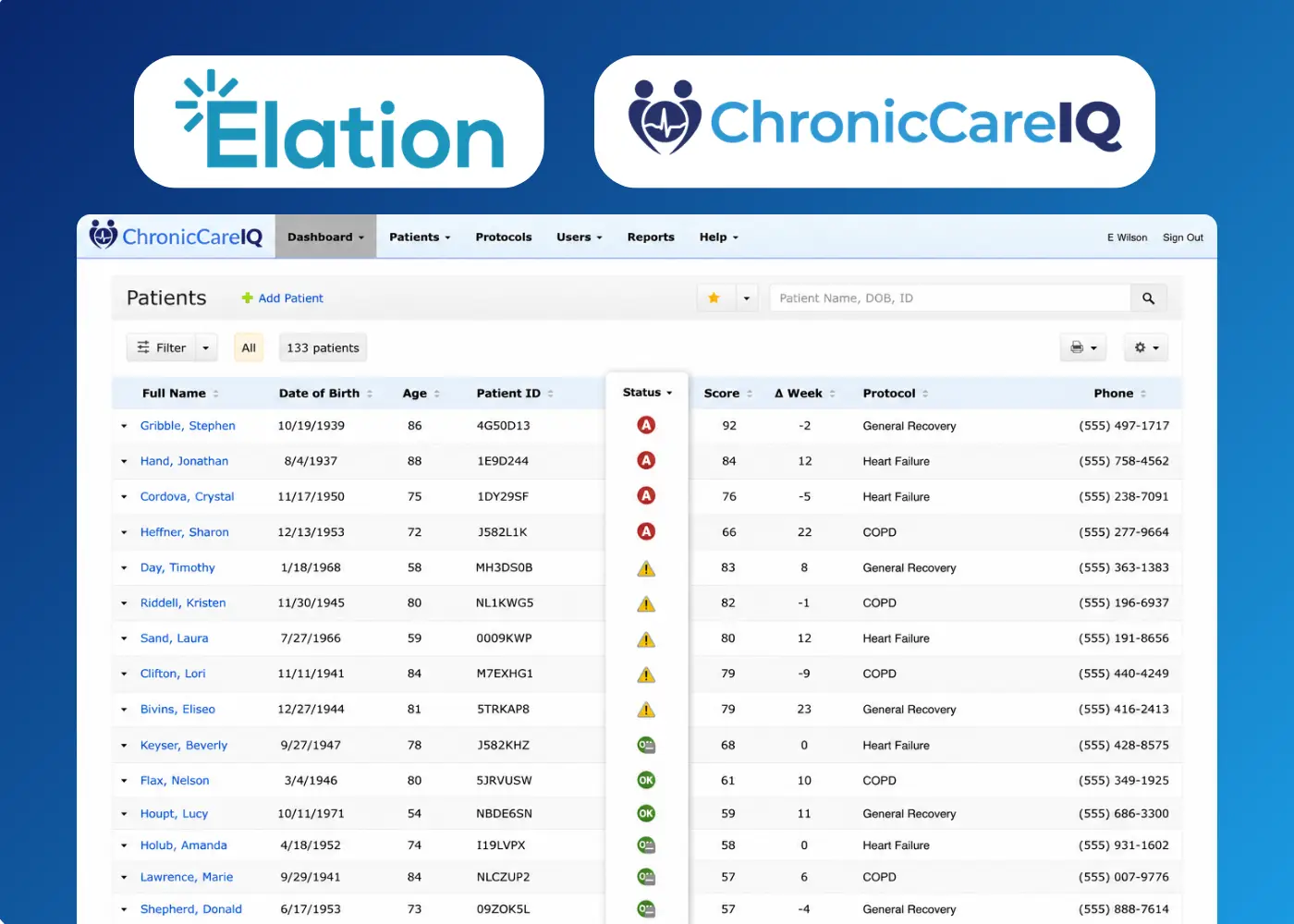The height and width of the screenshot is (924, 1294).
Task: Click the search magnifier icon
Action: [1148, 298]
